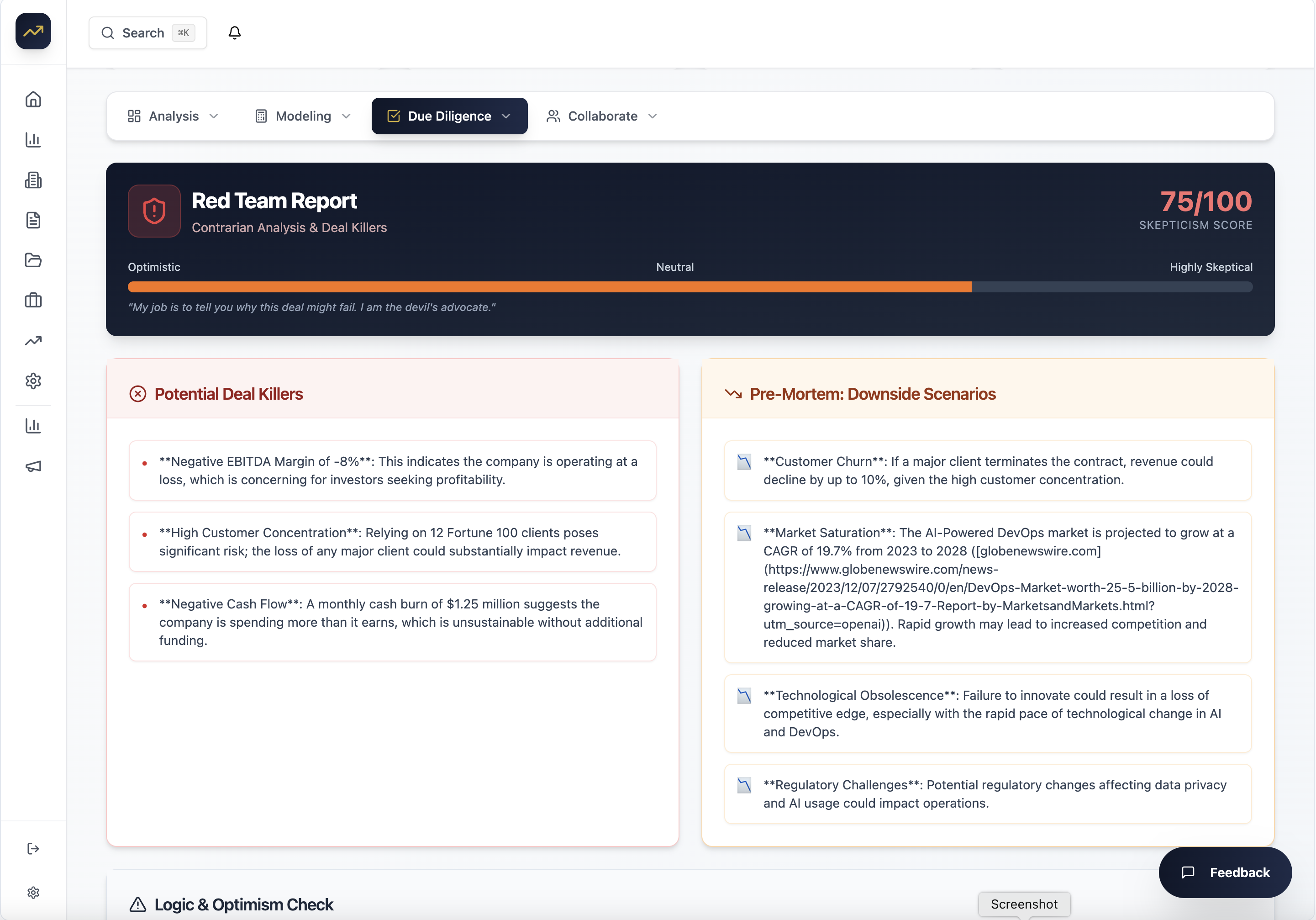Open the company/building icon in sidebar
The image size is (1316, 920).
pos(33,180)
